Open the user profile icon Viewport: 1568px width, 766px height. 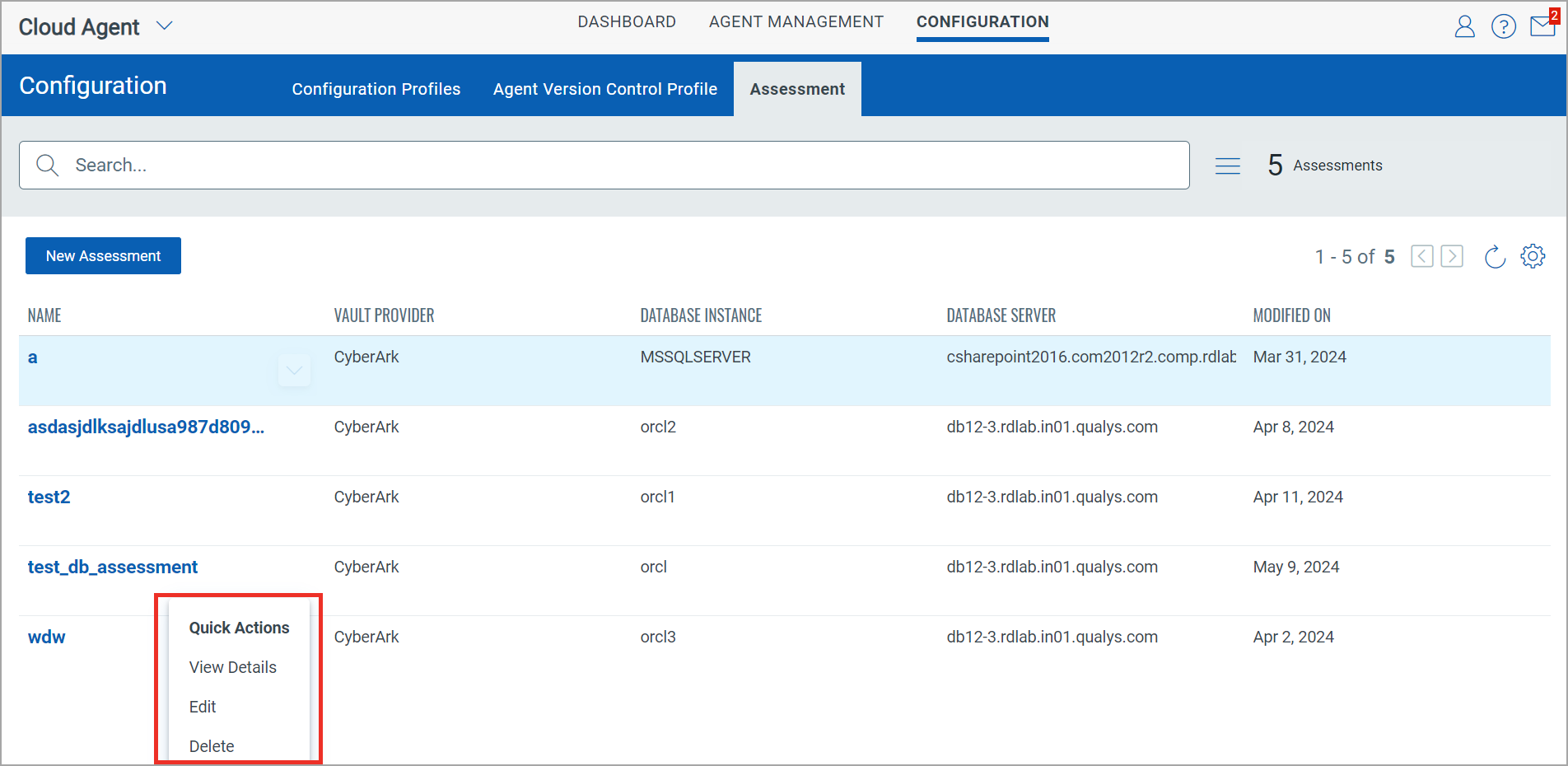1464,27
